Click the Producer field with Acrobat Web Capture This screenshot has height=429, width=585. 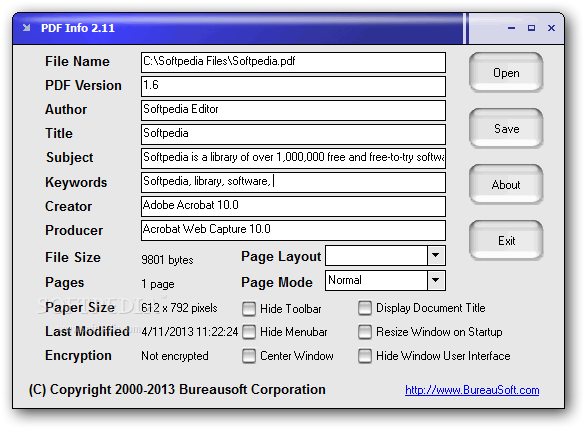pos(293,230)
